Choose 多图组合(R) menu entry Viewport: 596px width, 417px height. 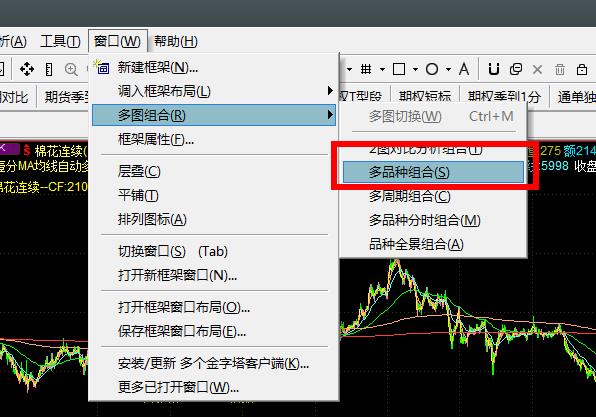[214, 115]
